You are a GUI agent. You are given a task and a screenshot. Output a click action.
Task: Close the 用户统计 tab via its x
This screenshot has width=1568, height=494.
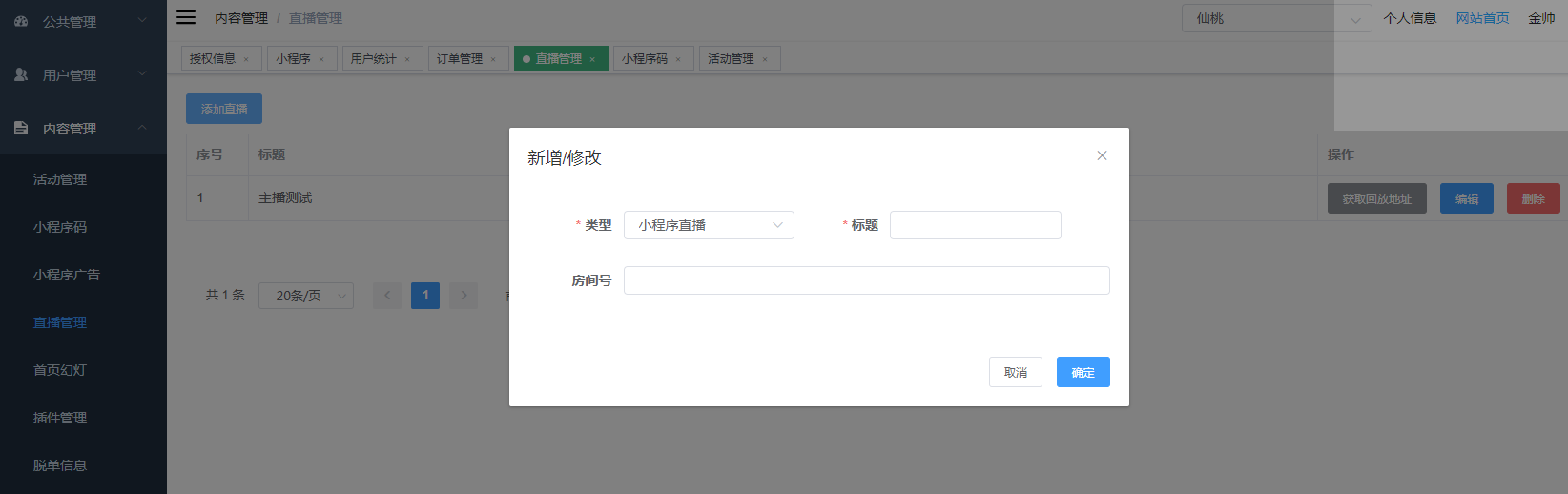[407, 59]
